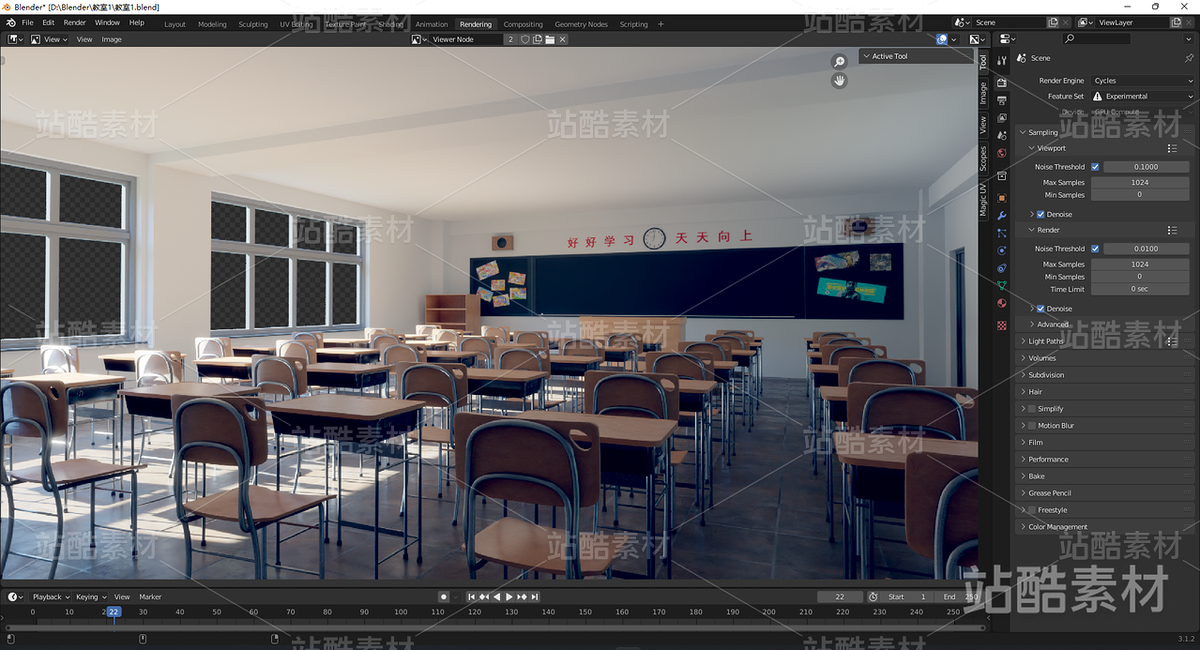Open Viewport sampling presets list icon
Image resolution: width=1200 pixels, height=650 pixels.
[1172, 148]
